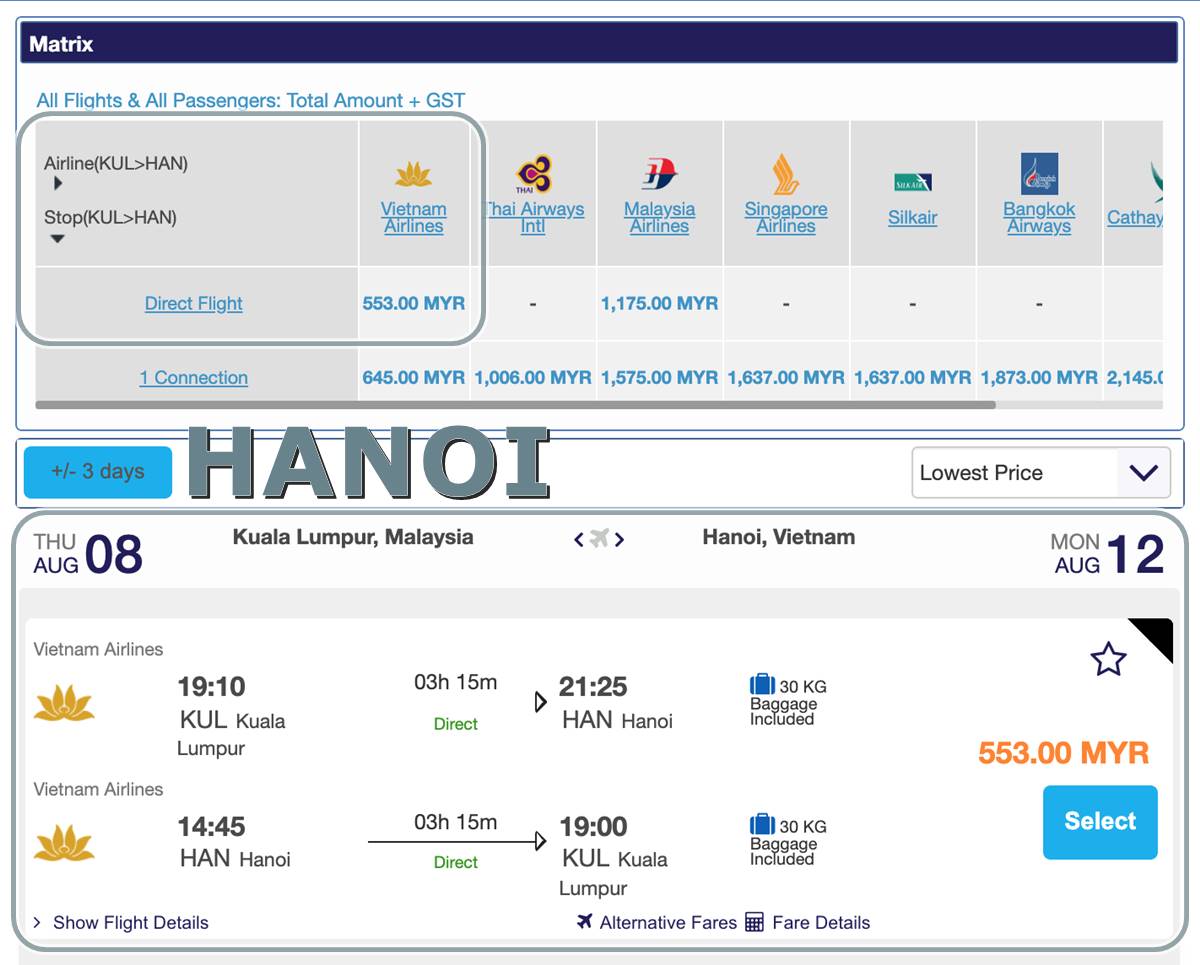Click departure time 19:10
The image size is (1200, 965).
pos(211,687)
